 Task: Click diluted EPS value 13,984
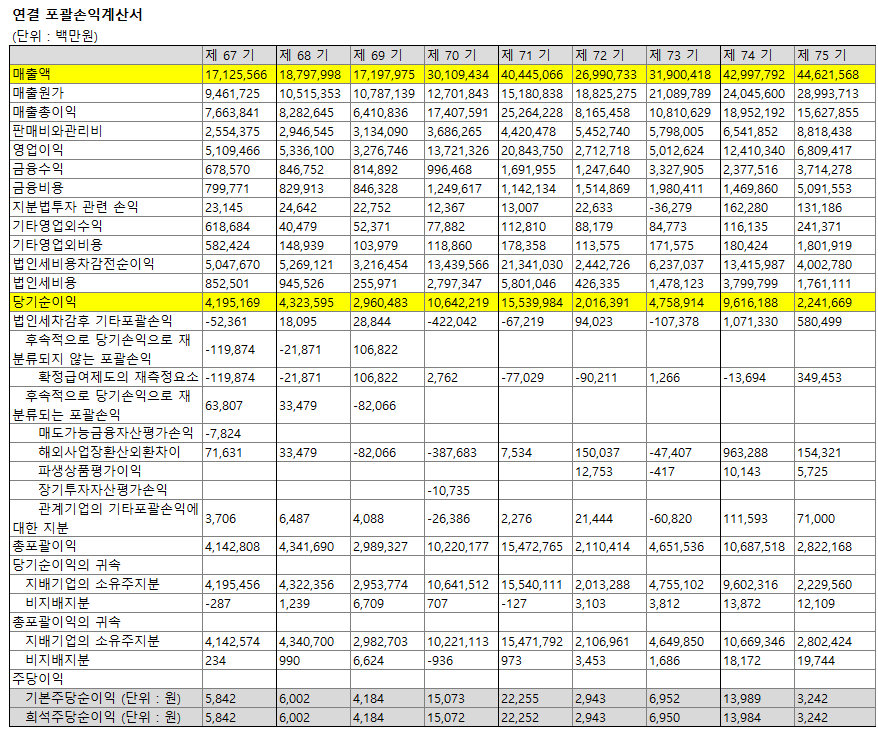point(741,718)
